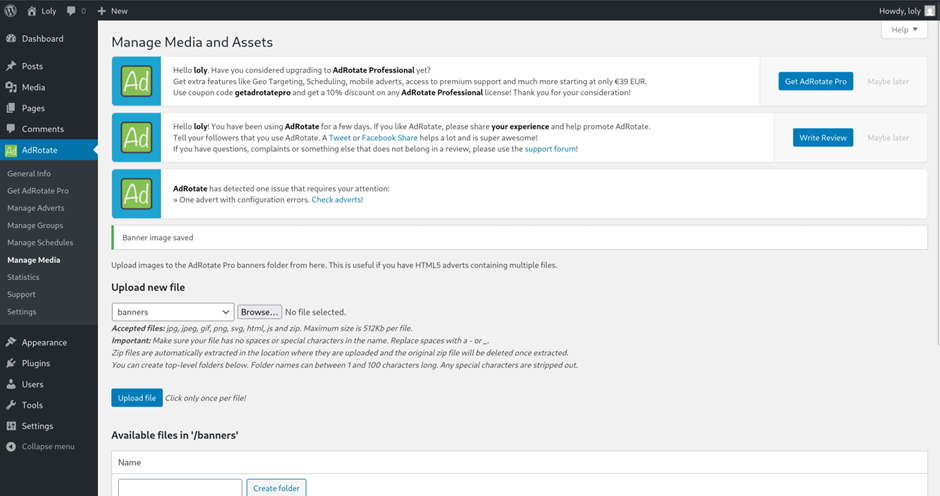Click the Banner image saved notice
This screenshot has height=496, width=940.
519,238
